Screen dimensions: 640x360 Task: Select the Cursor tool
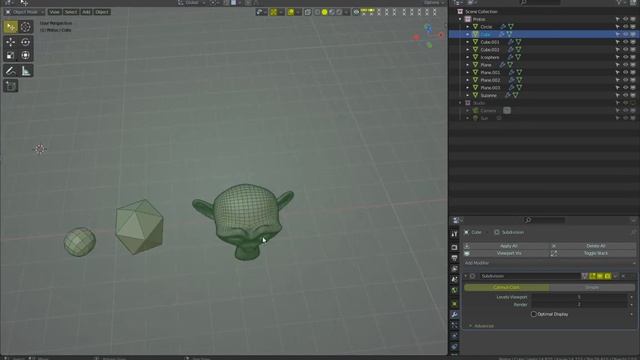(25, 27)
